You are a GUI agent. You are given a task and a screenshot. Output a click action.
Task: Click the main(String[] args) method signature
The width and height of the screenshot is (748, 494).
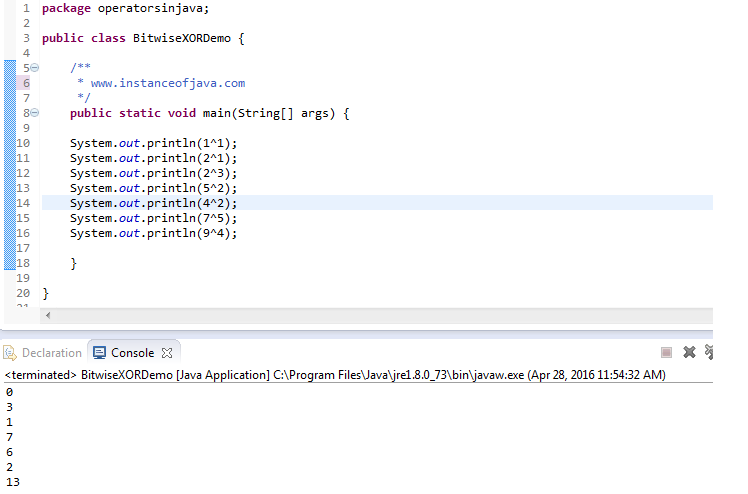269,113
